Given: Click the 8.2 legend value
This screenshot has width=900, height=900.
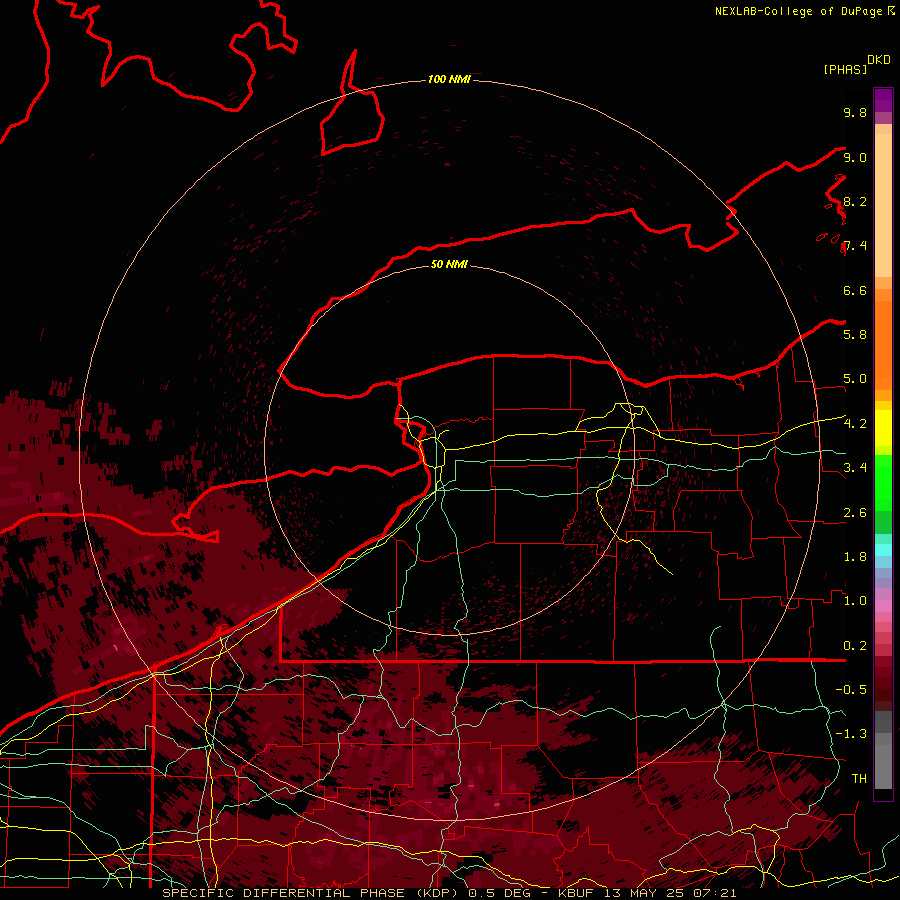Looking at the screenshot, I should [x=855, y=201].
